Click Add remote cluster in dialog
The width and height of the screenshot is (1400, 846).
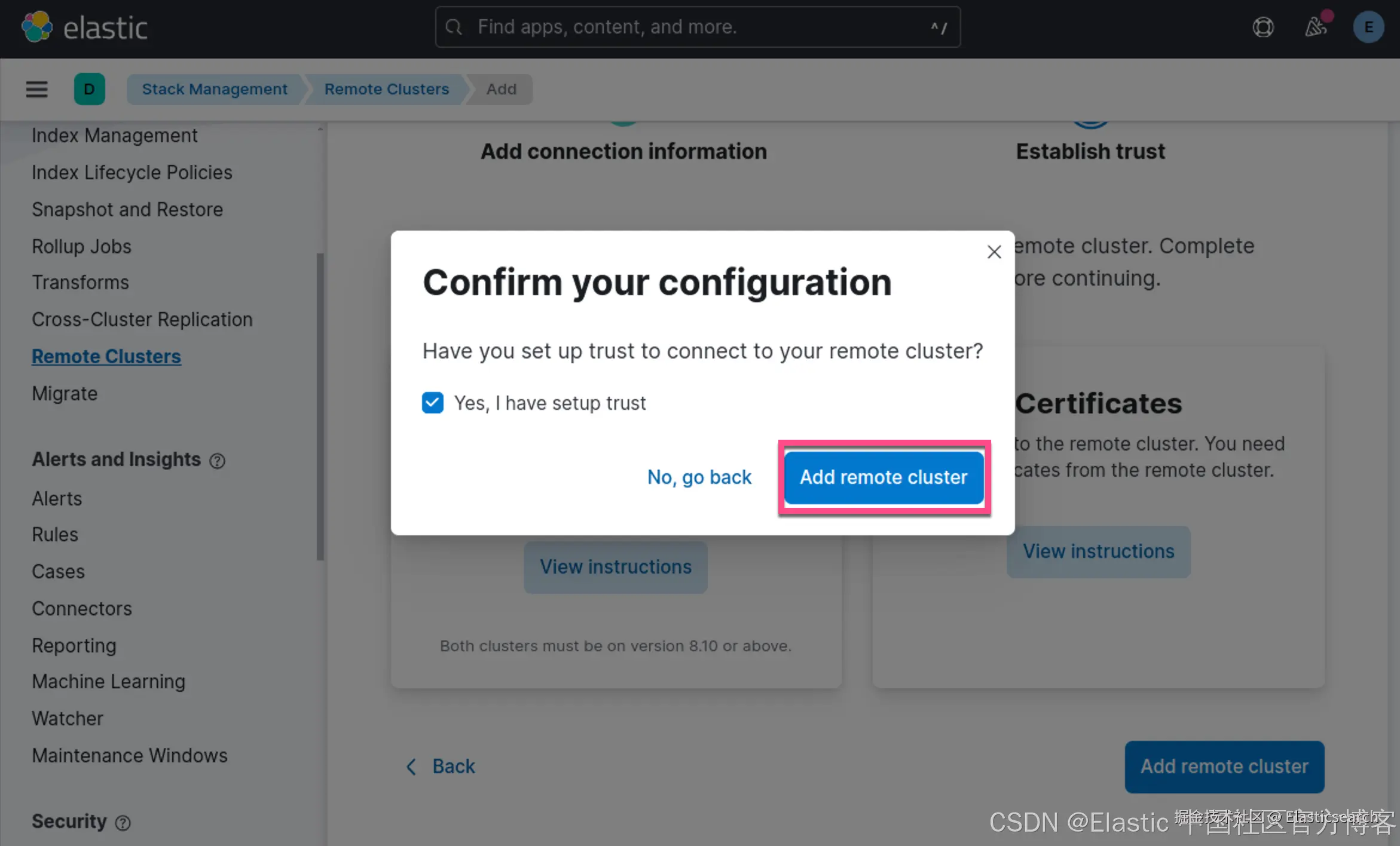pyautogui.click(x=884, y=477)
